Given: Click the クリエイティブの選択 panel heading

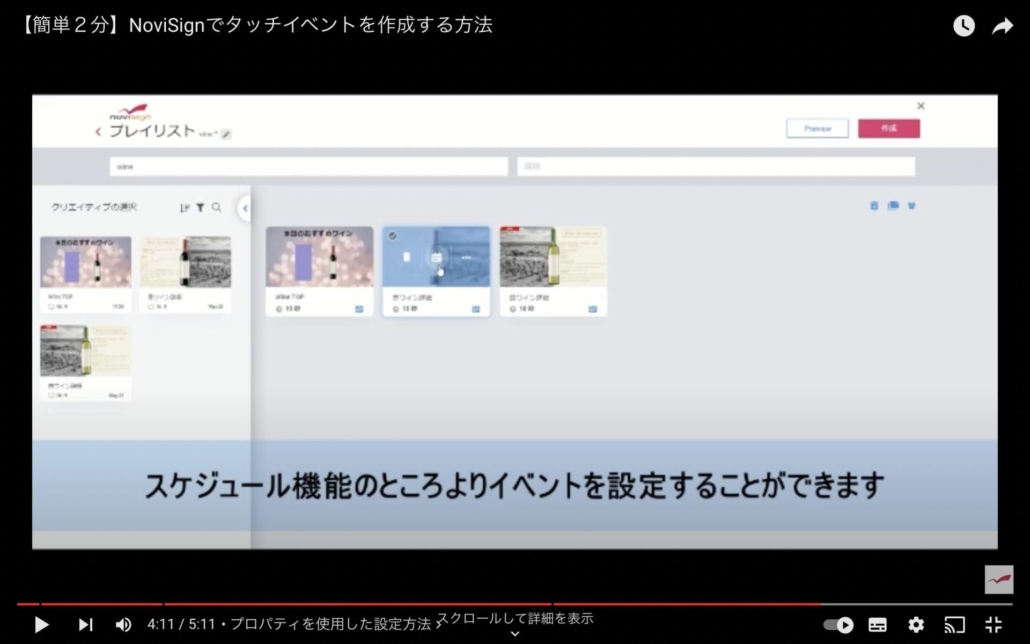Looking at the screenshot, I should [94, 207].
